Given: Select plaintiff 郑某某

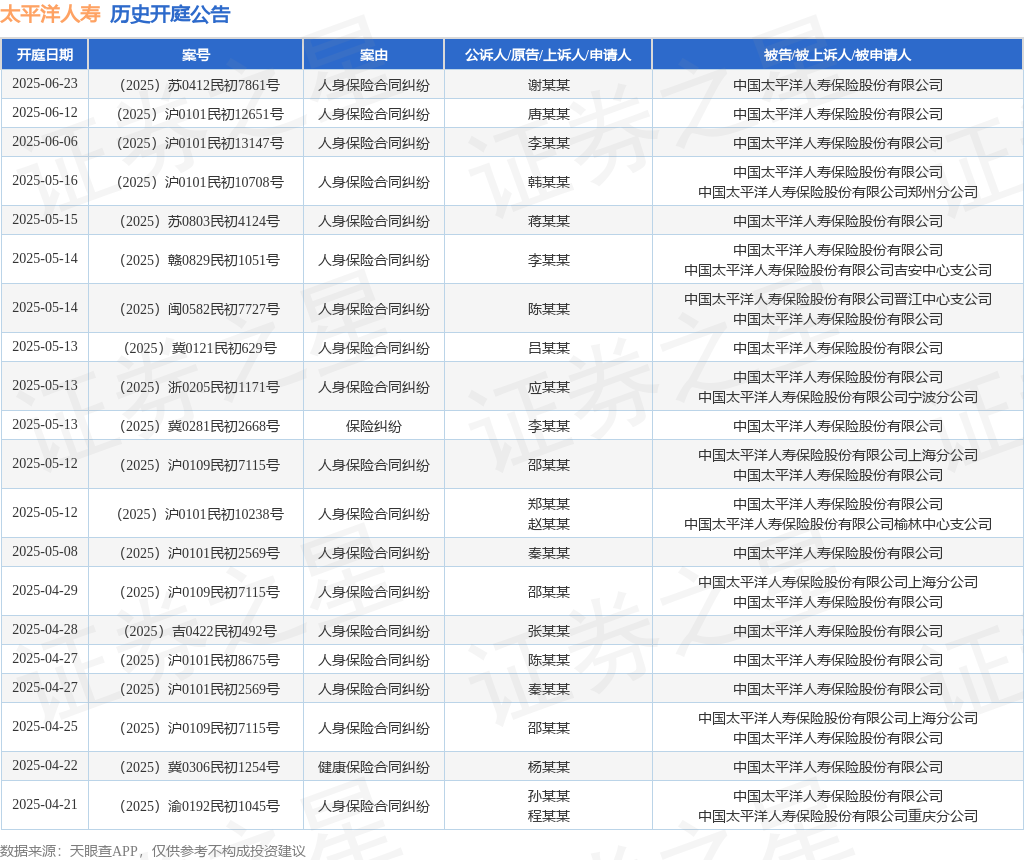Looking at the screenshot, I should [549, 504].
